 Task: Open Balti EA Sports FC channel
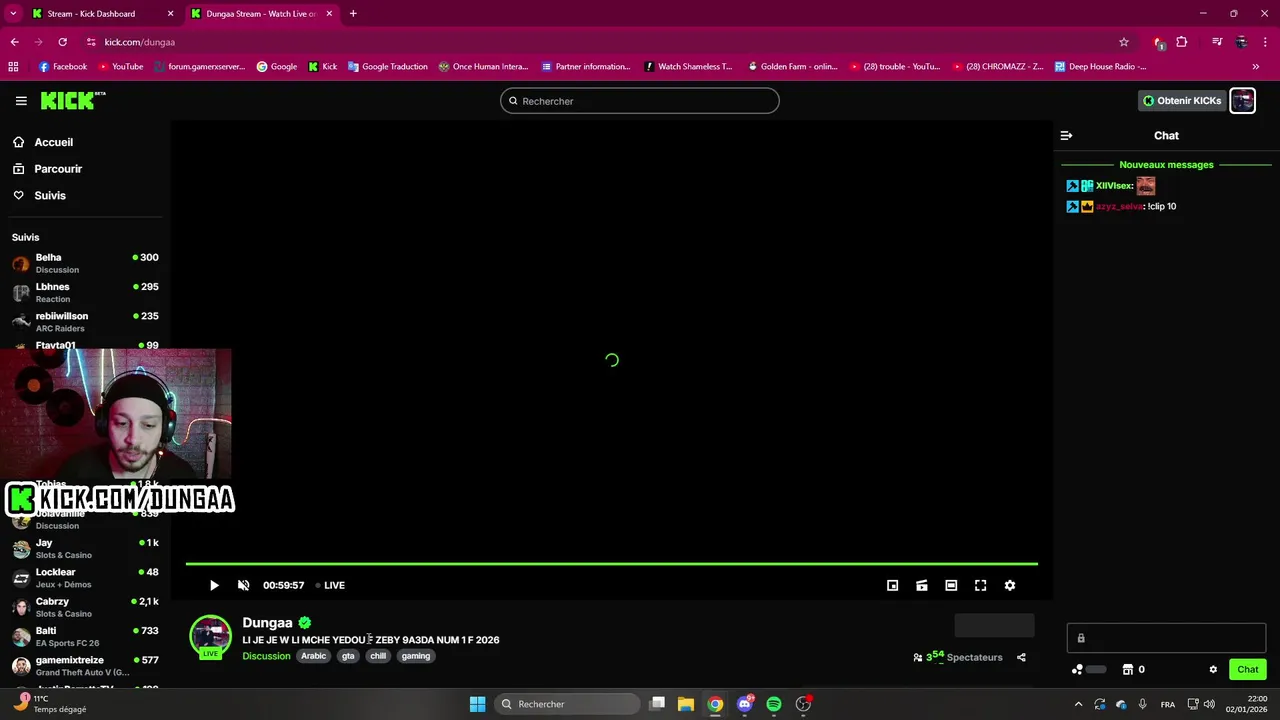85,637
